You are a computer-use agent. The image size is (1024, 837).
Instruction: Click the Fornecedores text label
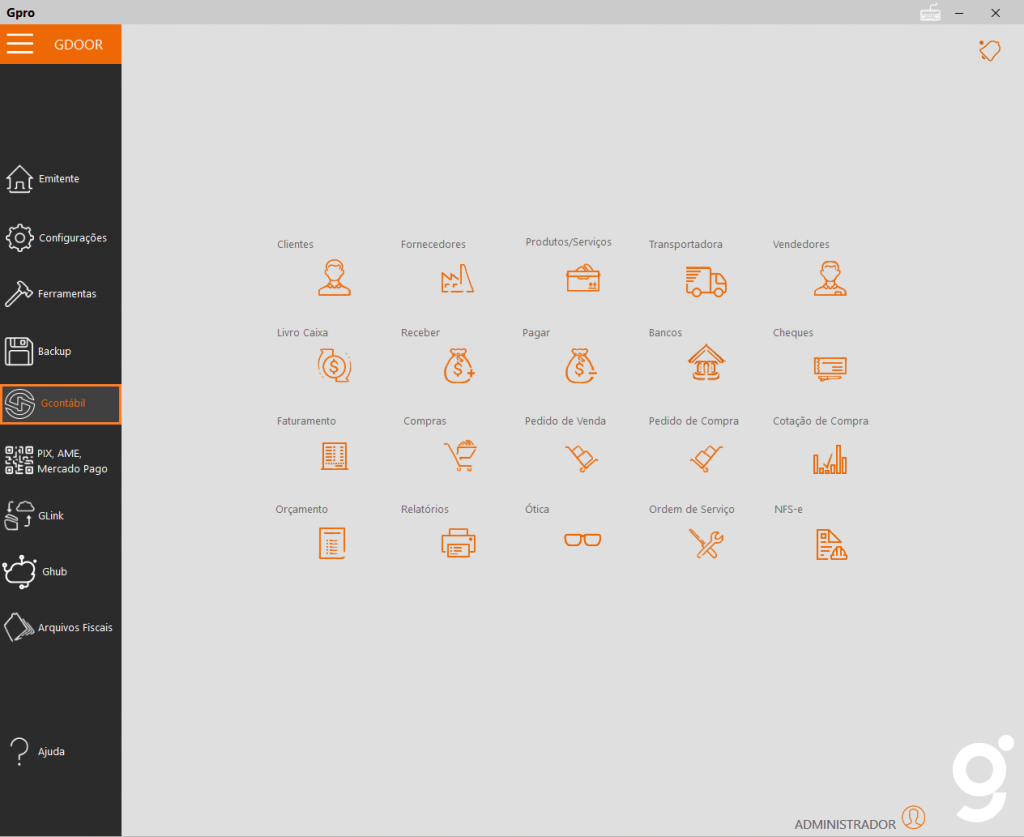pos(433,244)
